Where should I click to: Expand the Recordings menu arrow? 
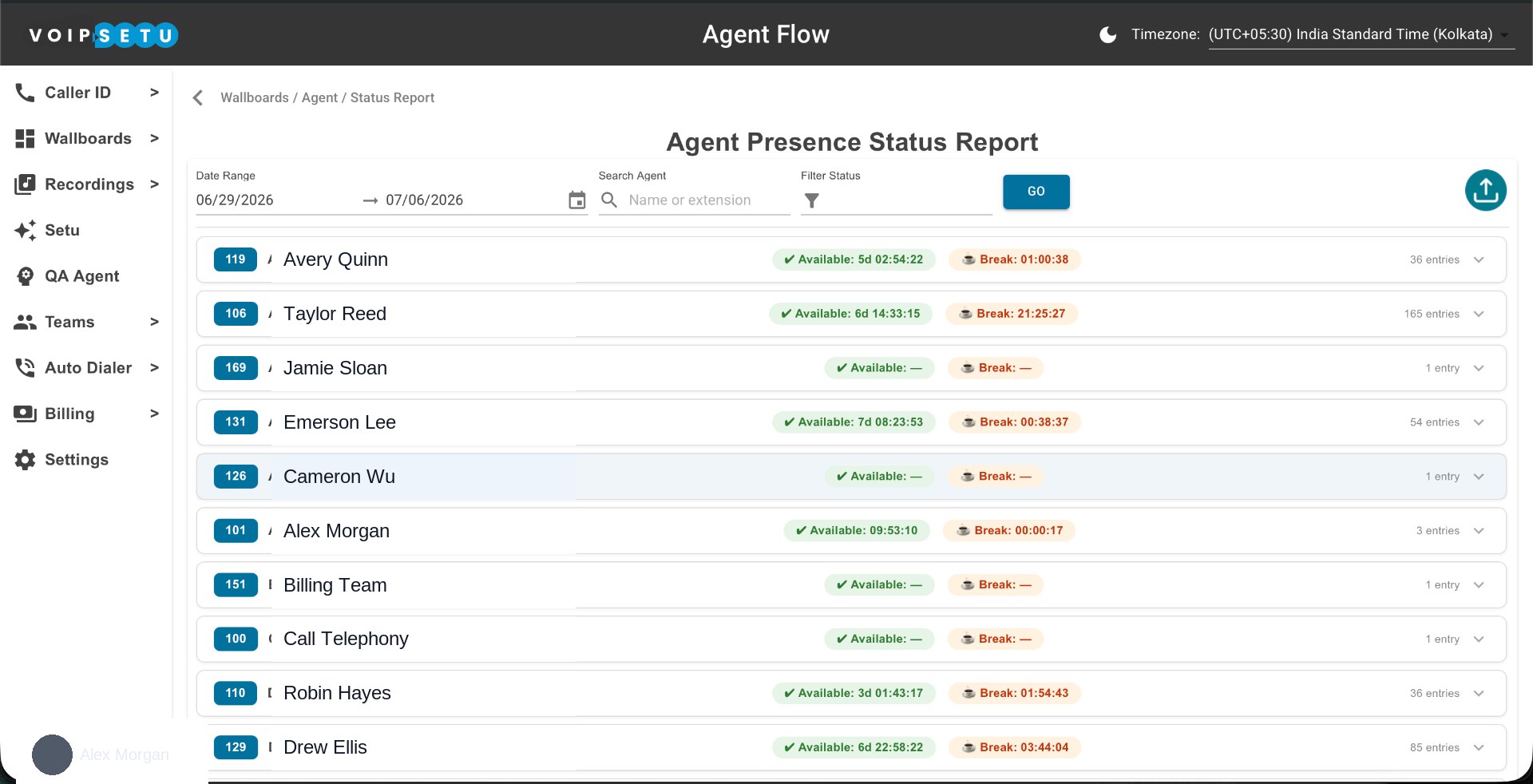pyautogui.click(x=154, y=184)
